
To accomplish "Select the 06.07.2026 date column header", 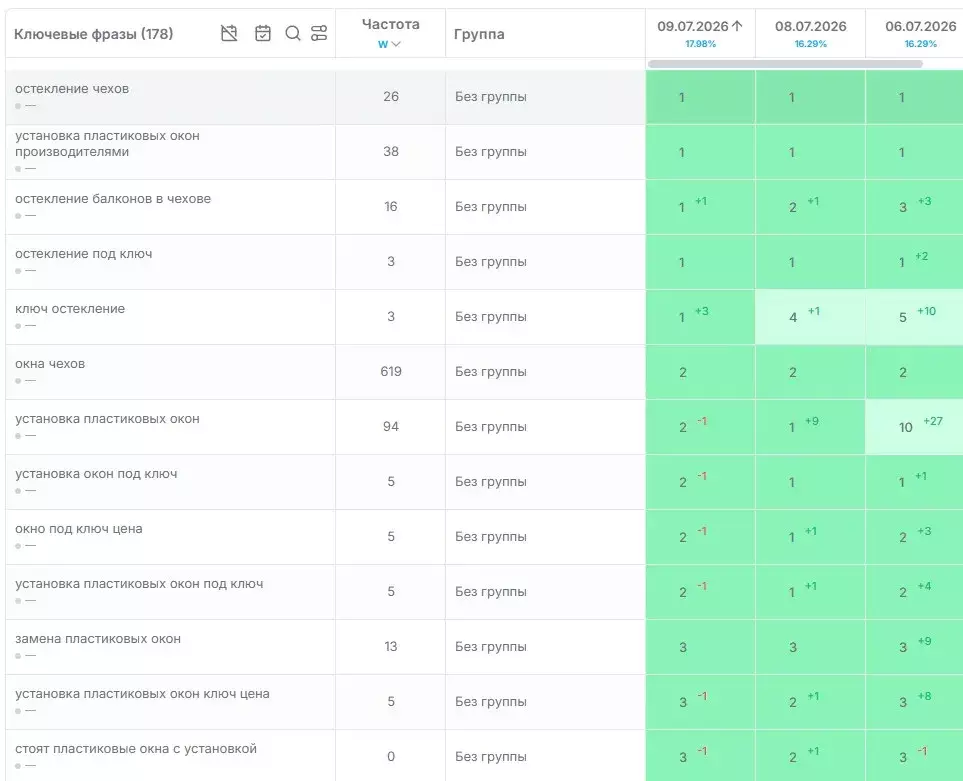I will coord(920,26).
